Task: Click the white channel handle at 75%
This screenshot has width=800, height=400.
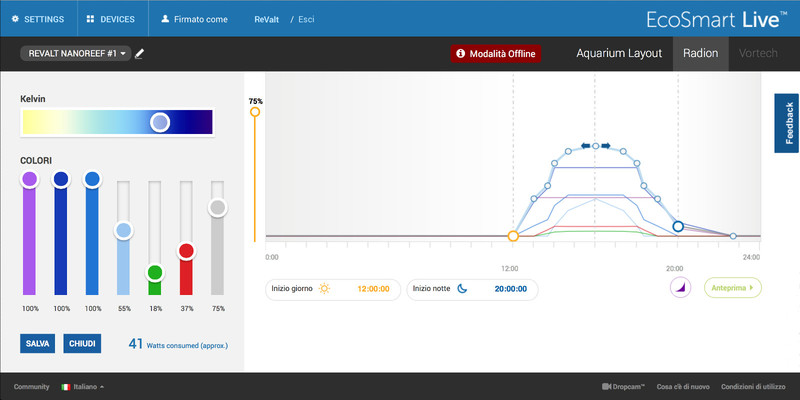Action: point(218,208)
